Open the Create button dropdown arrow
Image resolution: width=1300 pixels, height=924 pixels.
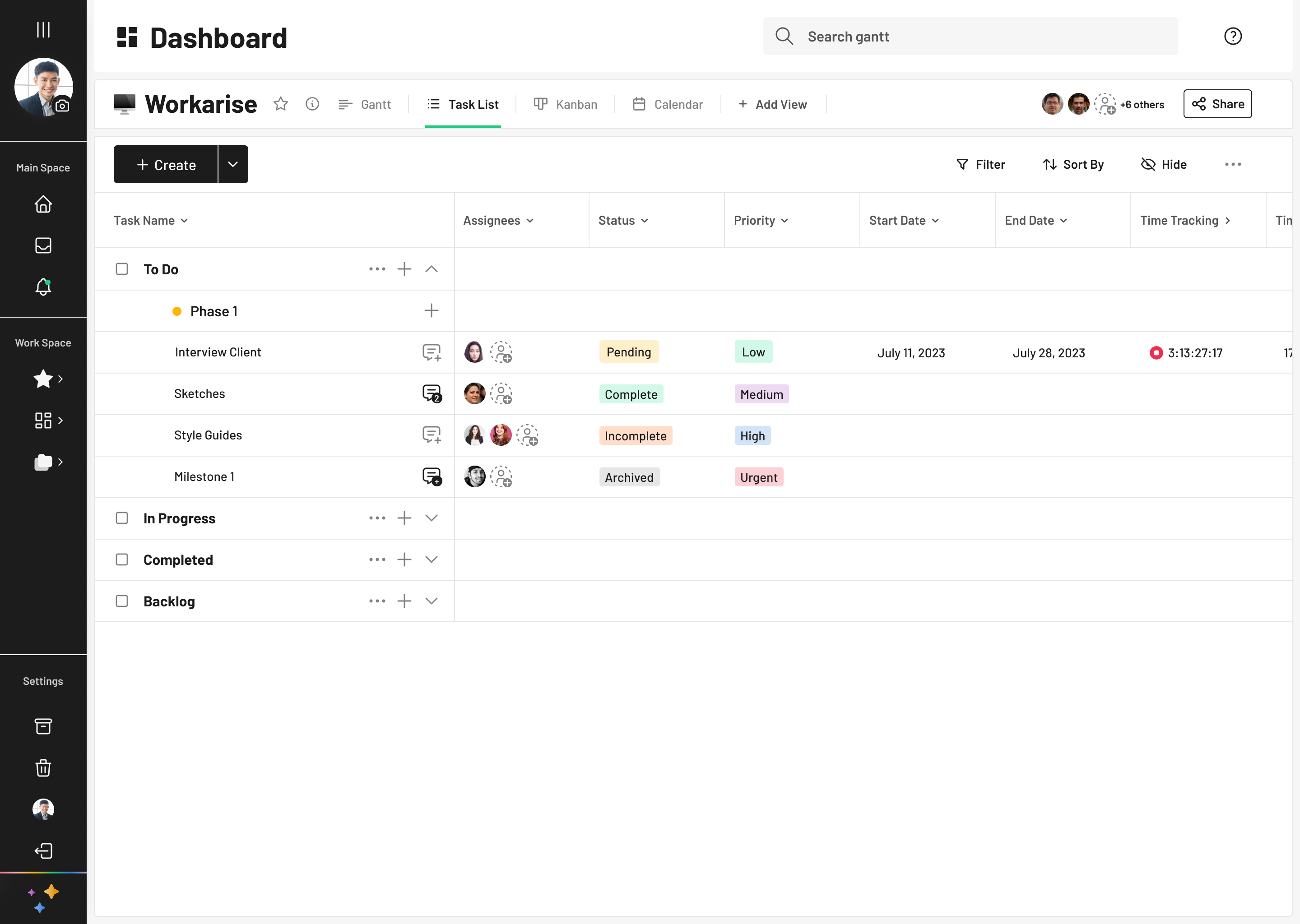(233, 164)
